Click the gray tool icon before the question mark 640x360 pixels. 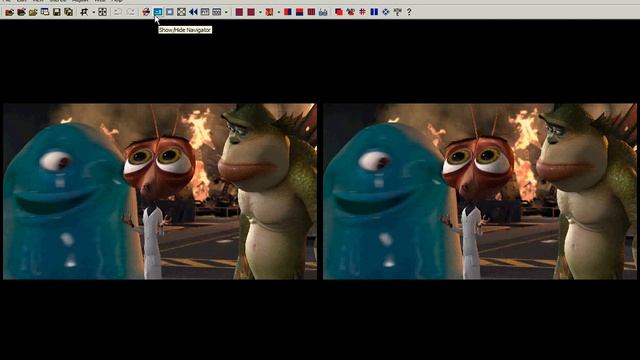tap(398, 12)
